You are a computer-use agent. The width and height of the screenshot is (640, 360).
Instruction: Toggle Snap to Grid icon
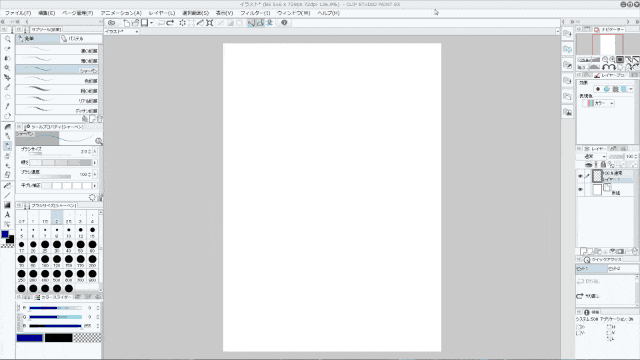click(x=269, y=23)
